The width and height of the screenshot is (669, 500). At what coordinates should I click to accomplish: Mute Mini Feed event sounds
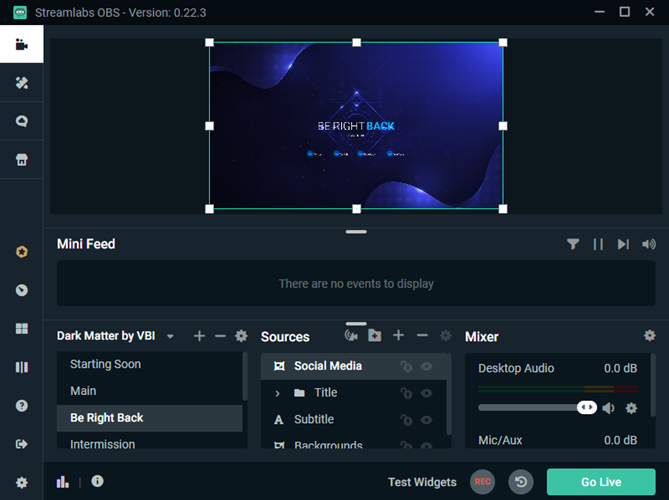pos(649,244)
